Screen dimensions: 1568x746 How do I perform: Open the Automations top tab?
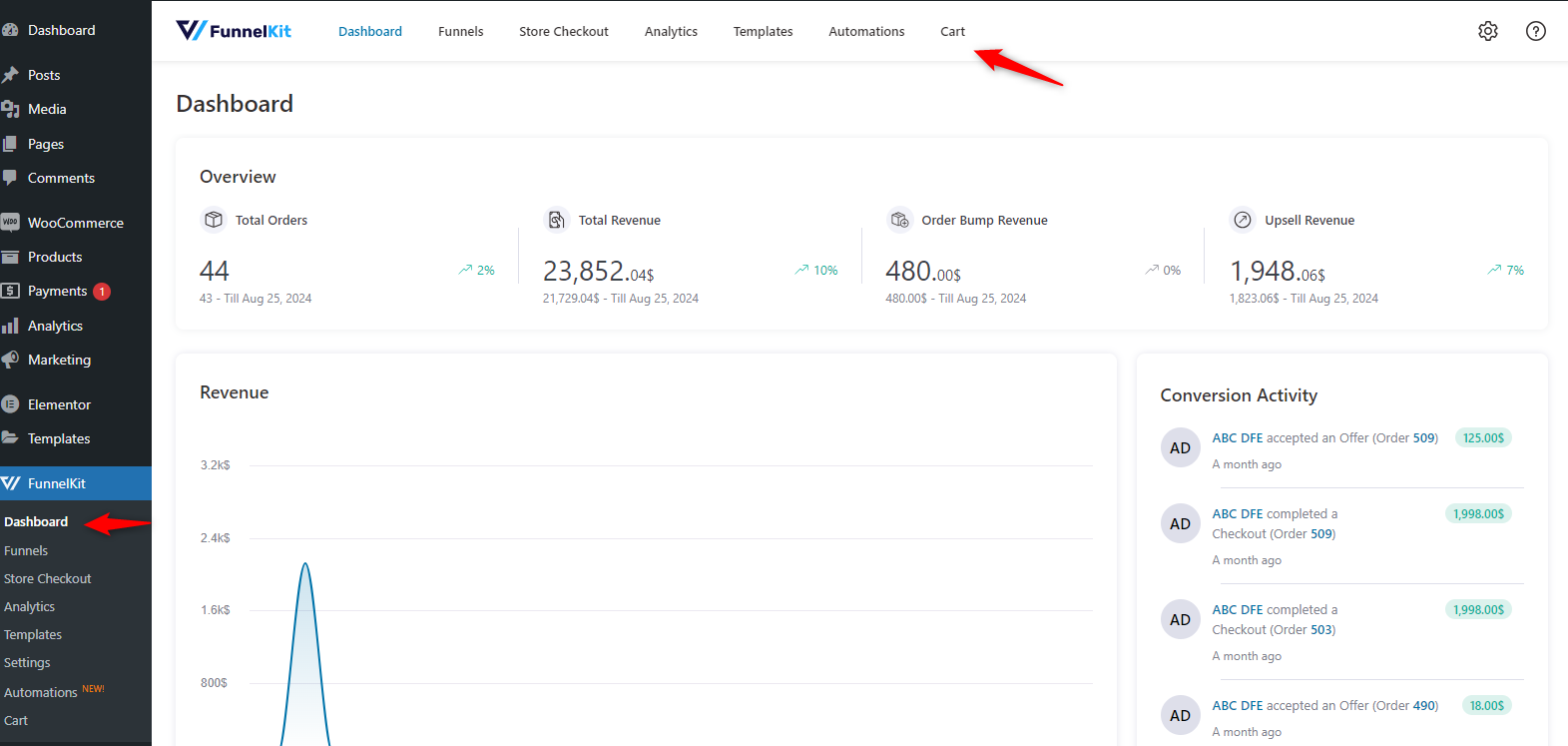[x=866, y=31]
